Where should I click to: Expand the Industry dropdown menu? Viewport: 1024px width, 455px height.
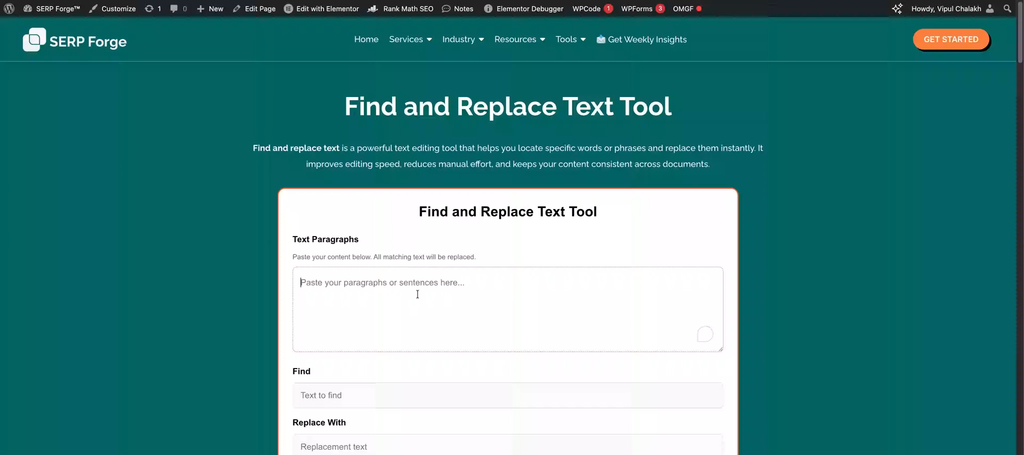coord(462,40)
